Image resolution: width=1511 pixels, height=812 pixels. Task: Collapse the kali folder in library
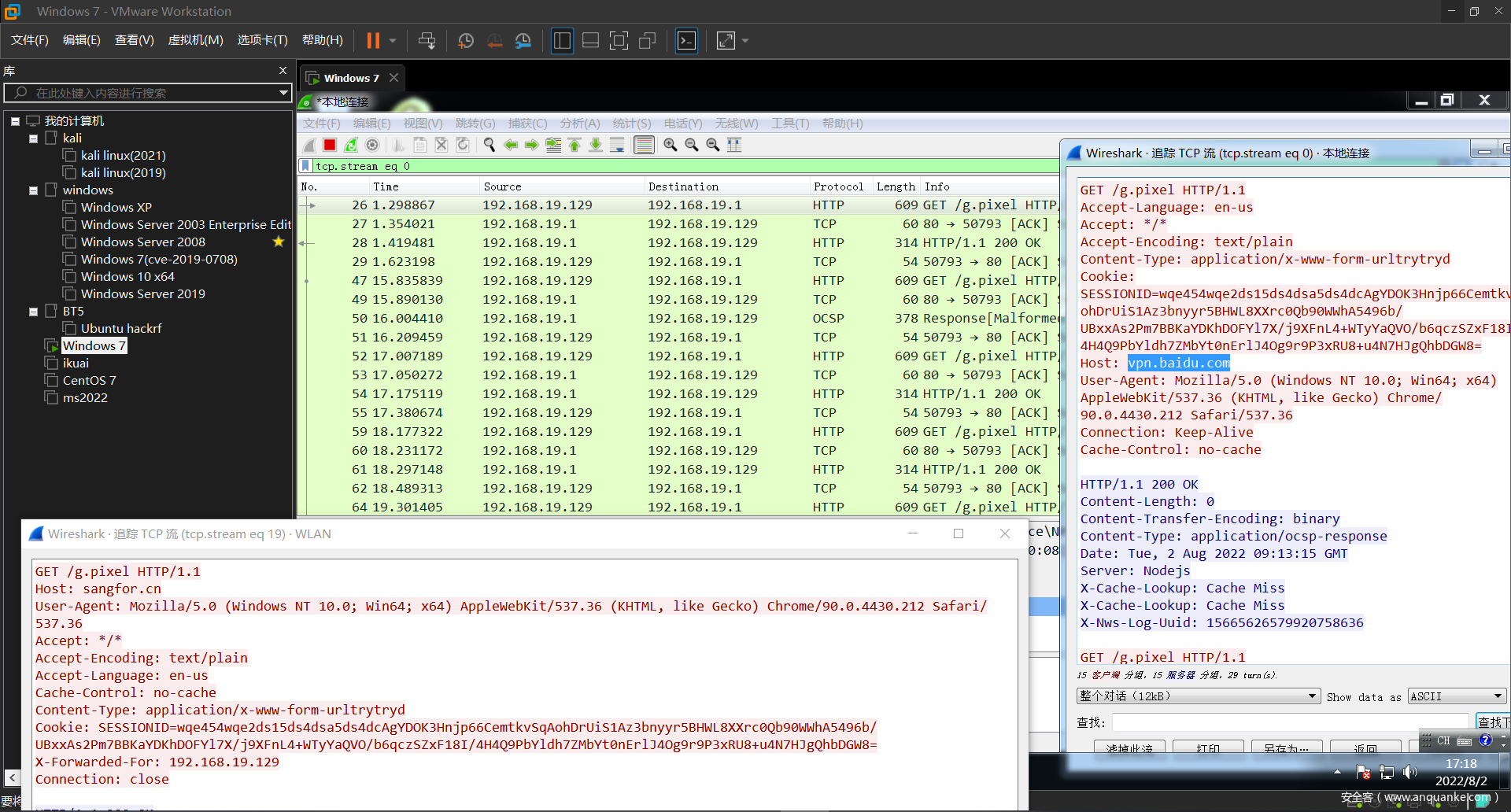(34, 138)
